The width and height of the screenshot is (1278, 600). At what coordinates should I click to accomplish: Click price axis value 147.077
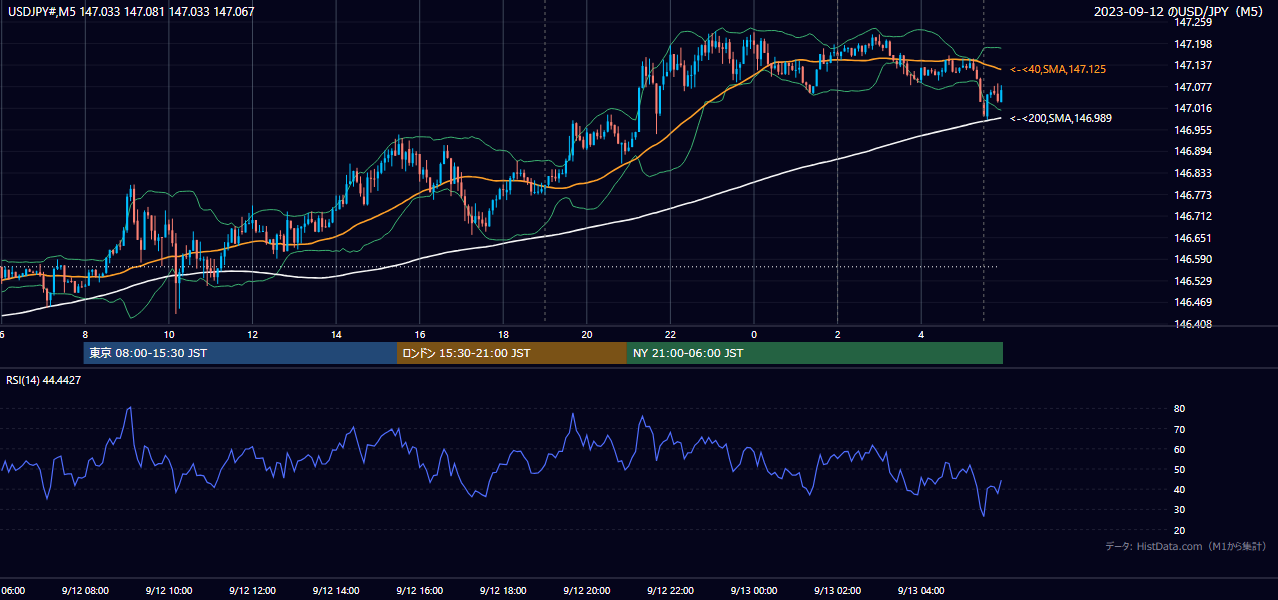coord(1193,87)
